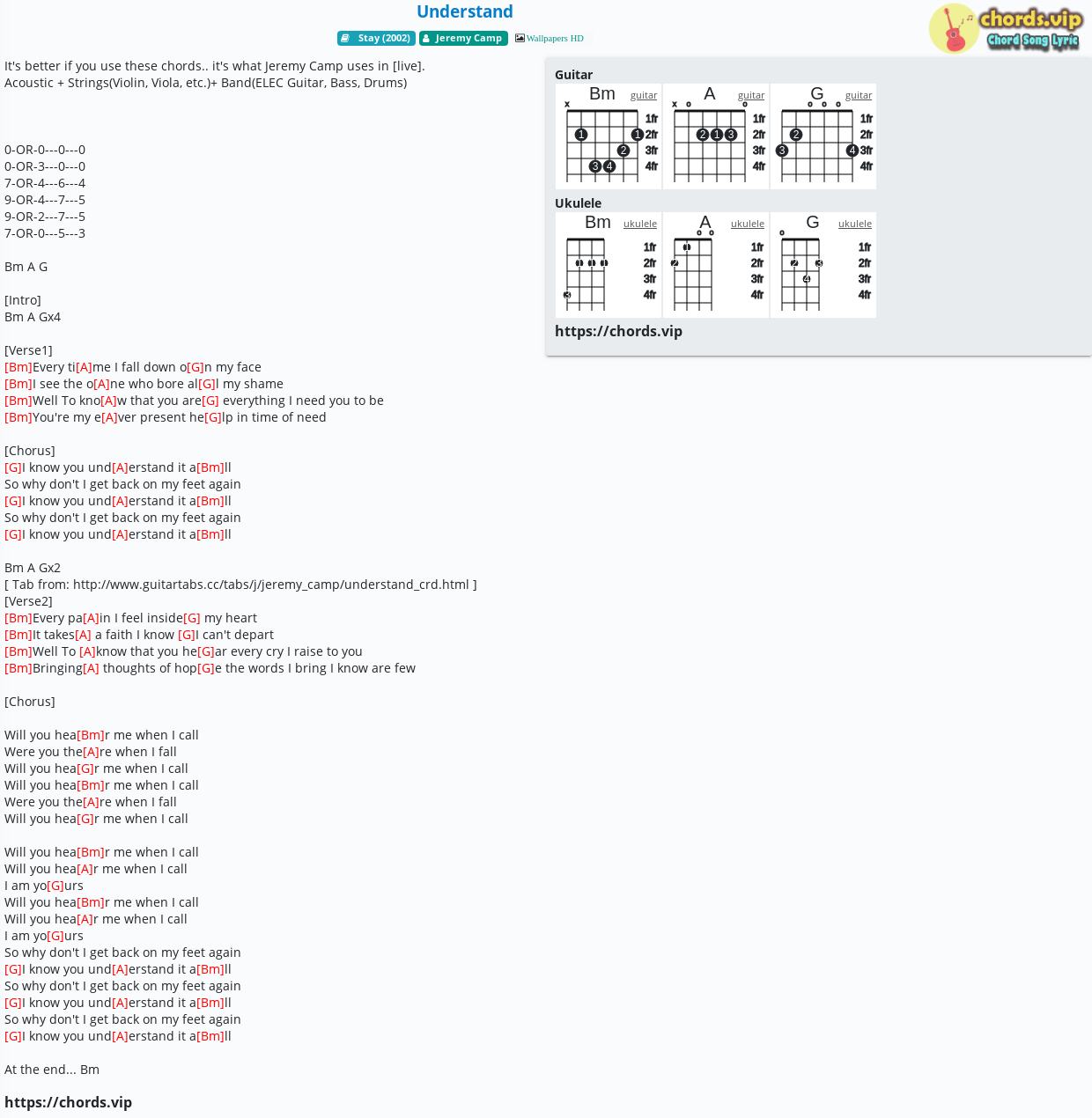The image size is (1092, 1118).
Task: Click the [Verse1] section label
Action: 28,350
